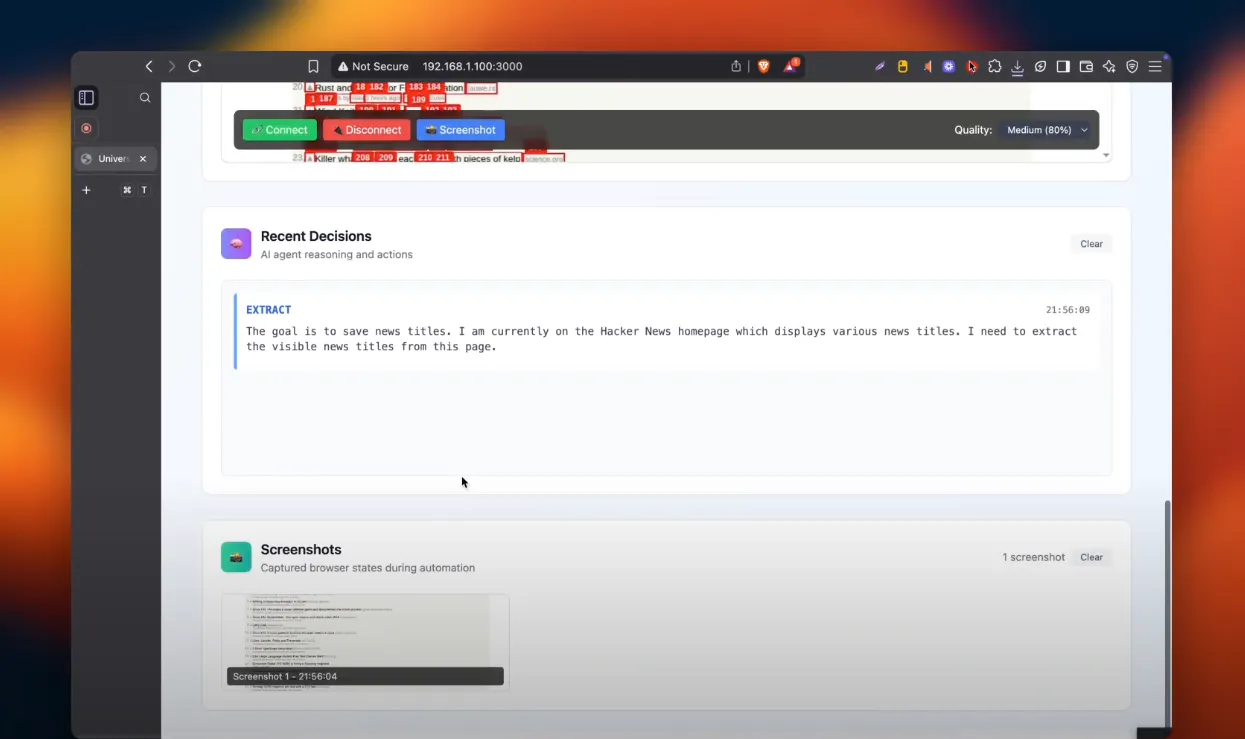This screenshot has width=1245, height=739.
Task: Click the red cursor extension icon
Action: coord(972,67)
